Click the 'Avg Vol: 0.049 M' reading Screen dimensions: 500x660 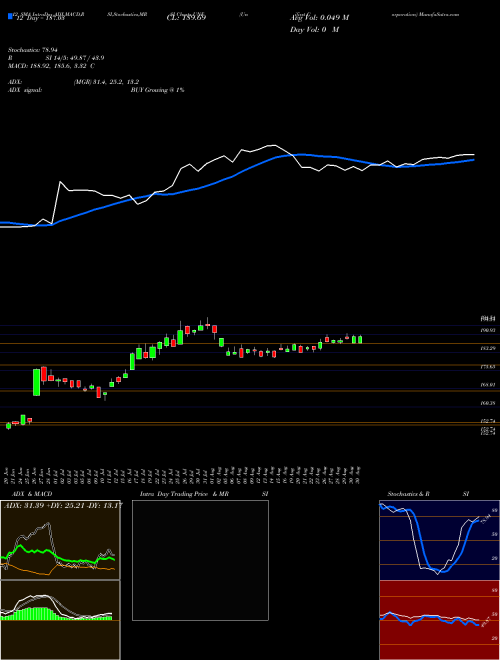[x=319, y=18]
